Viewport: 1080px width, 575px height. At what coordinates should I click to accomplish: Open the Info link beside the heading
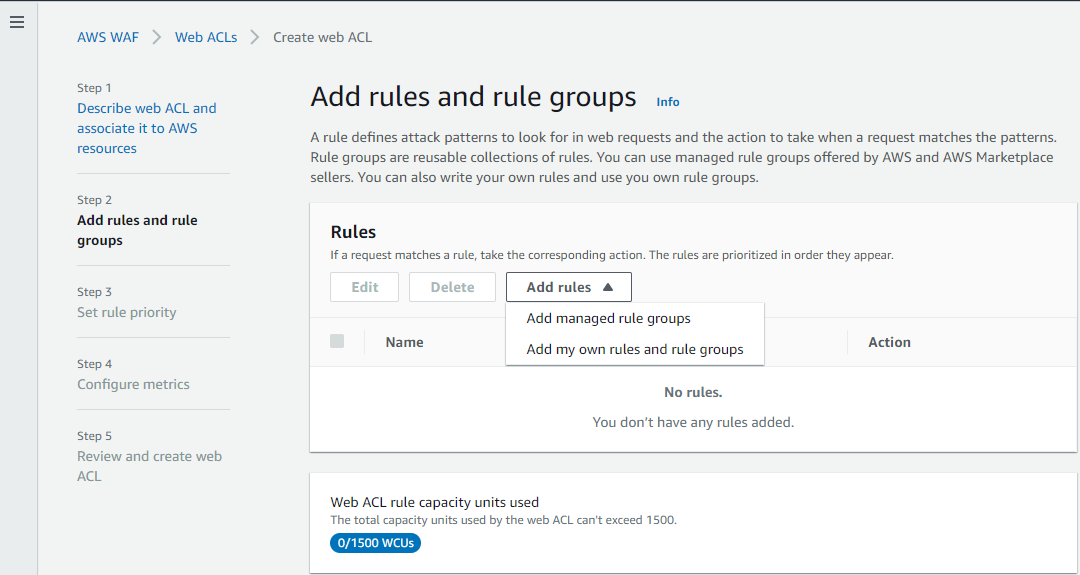pyautogui.click(x=667, y=102)
